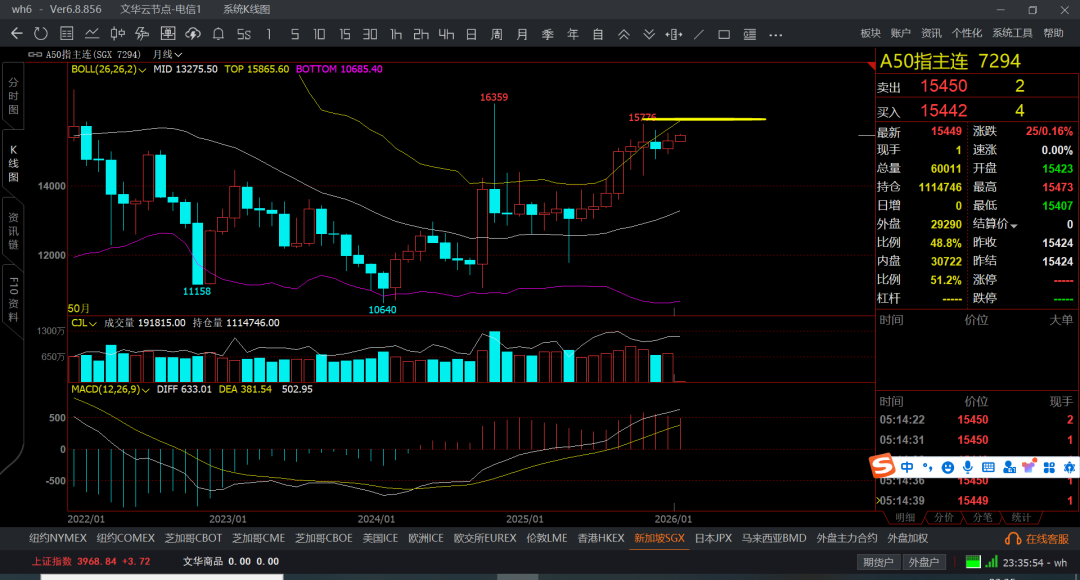
Task: Click the page down double-chevron icon
Action: [649, 34]
